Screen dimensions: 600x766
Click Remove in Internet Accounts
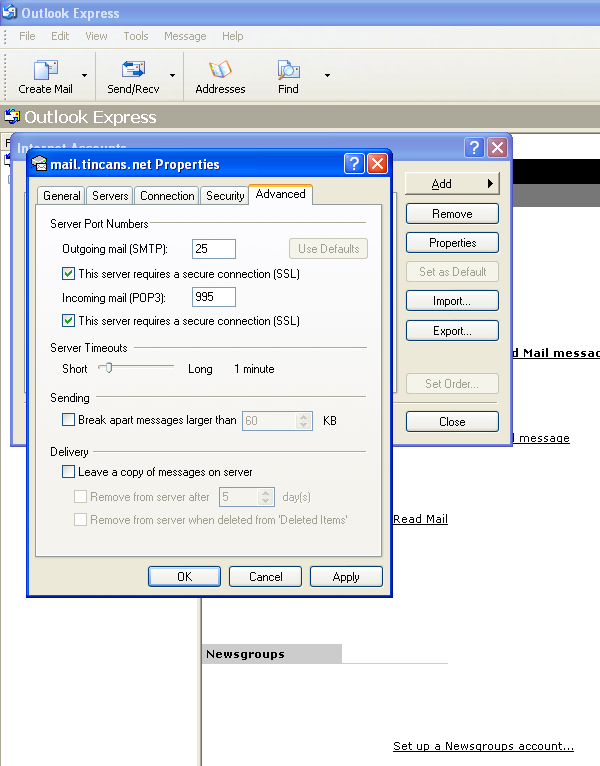(452, 213)
